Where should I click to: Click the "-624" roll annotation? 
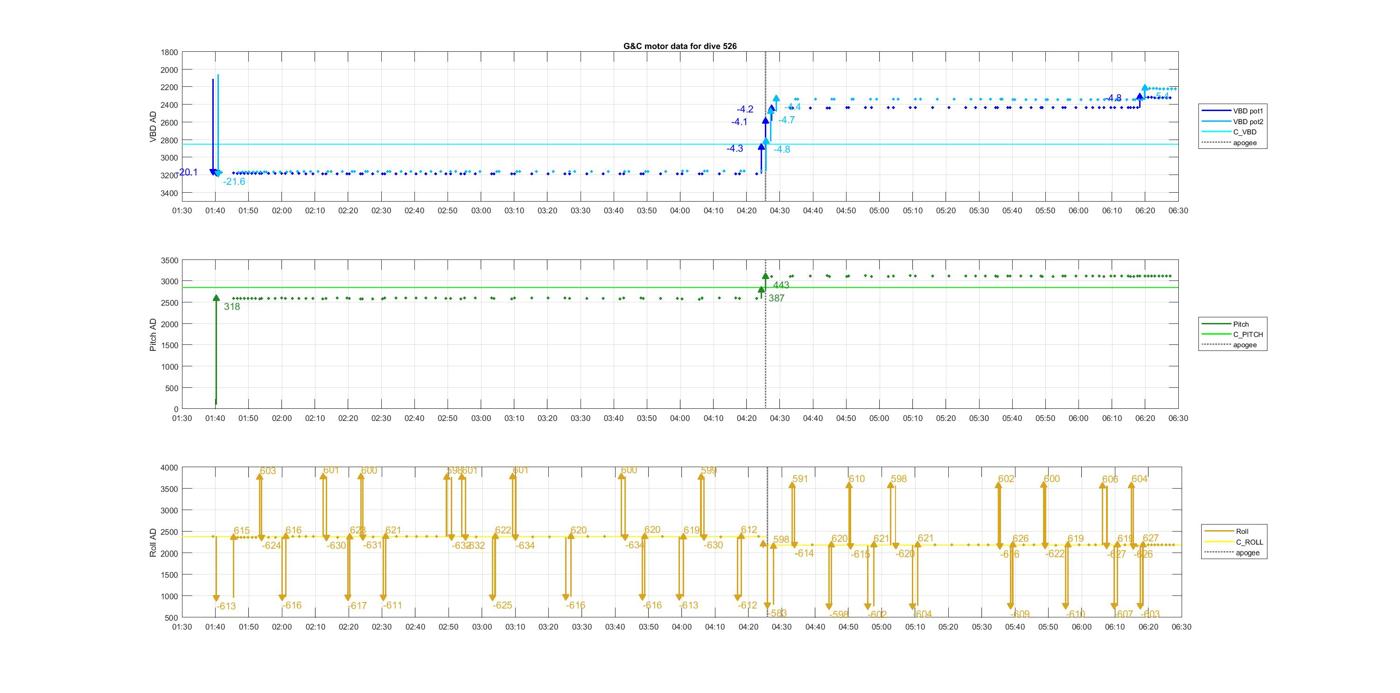point(272,546)
